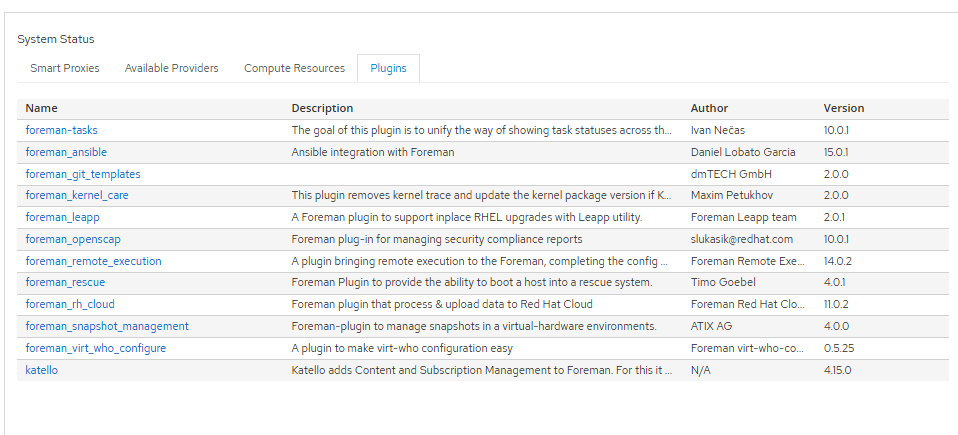Click the Plugins tab

tap(389, 68)
